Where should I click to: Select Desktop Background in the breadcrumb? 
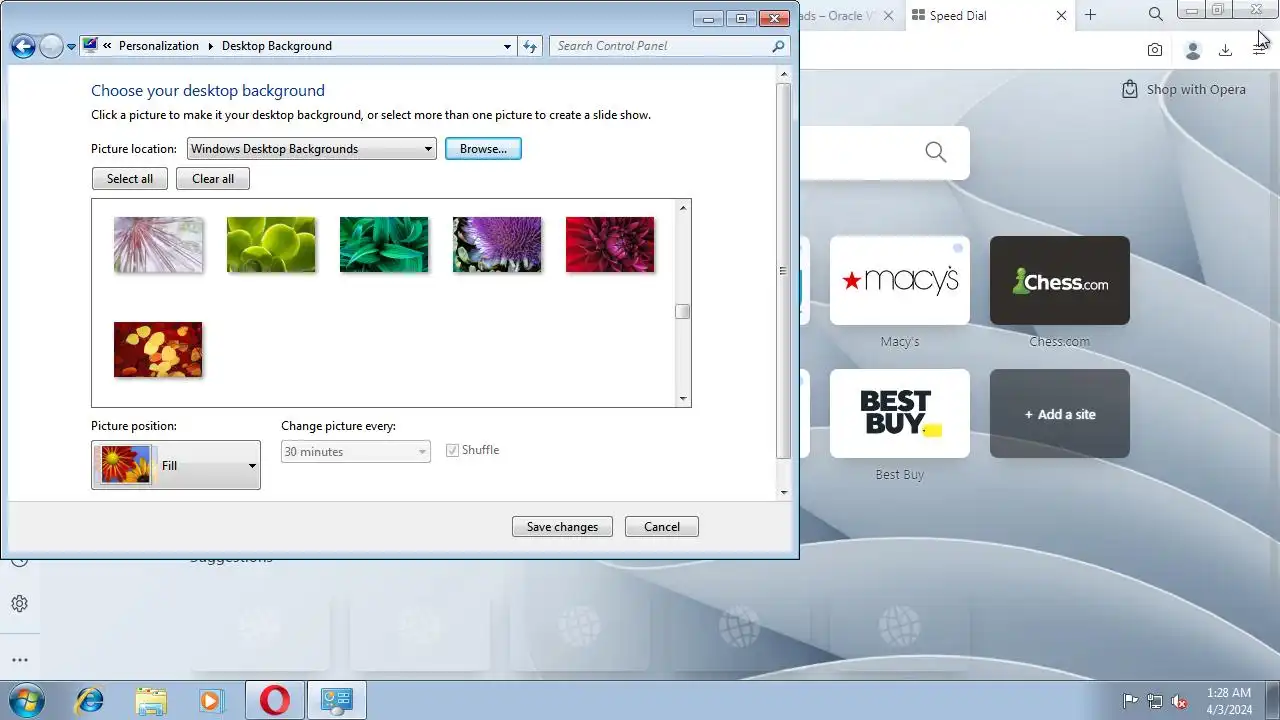277,46
